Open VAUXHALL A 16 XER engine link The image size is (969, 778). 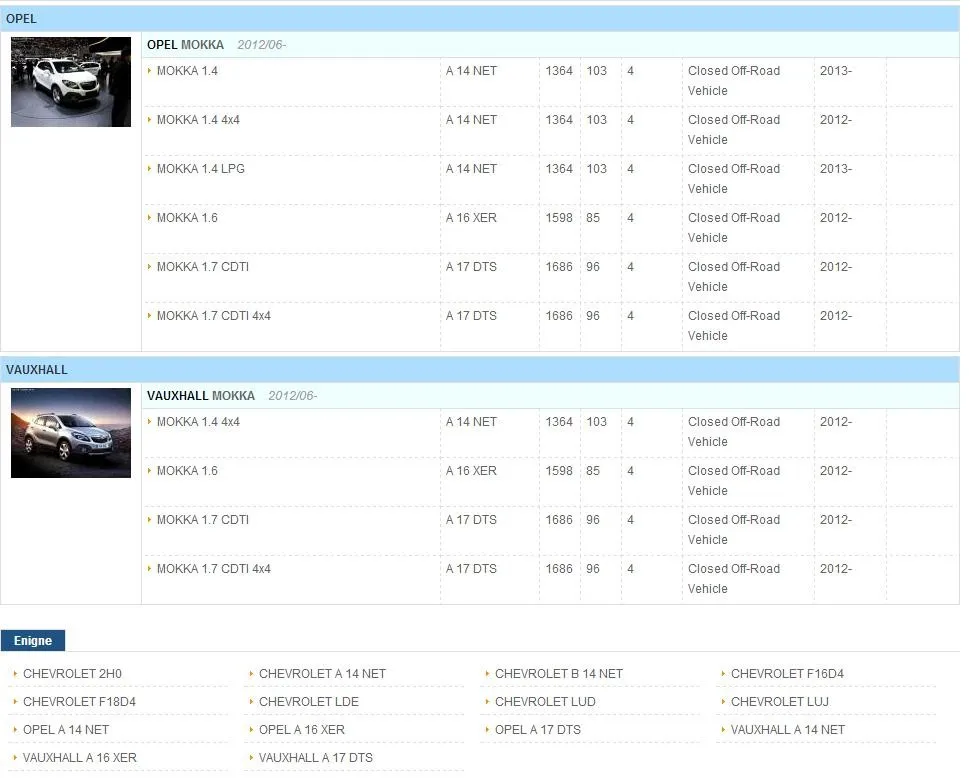80,758
